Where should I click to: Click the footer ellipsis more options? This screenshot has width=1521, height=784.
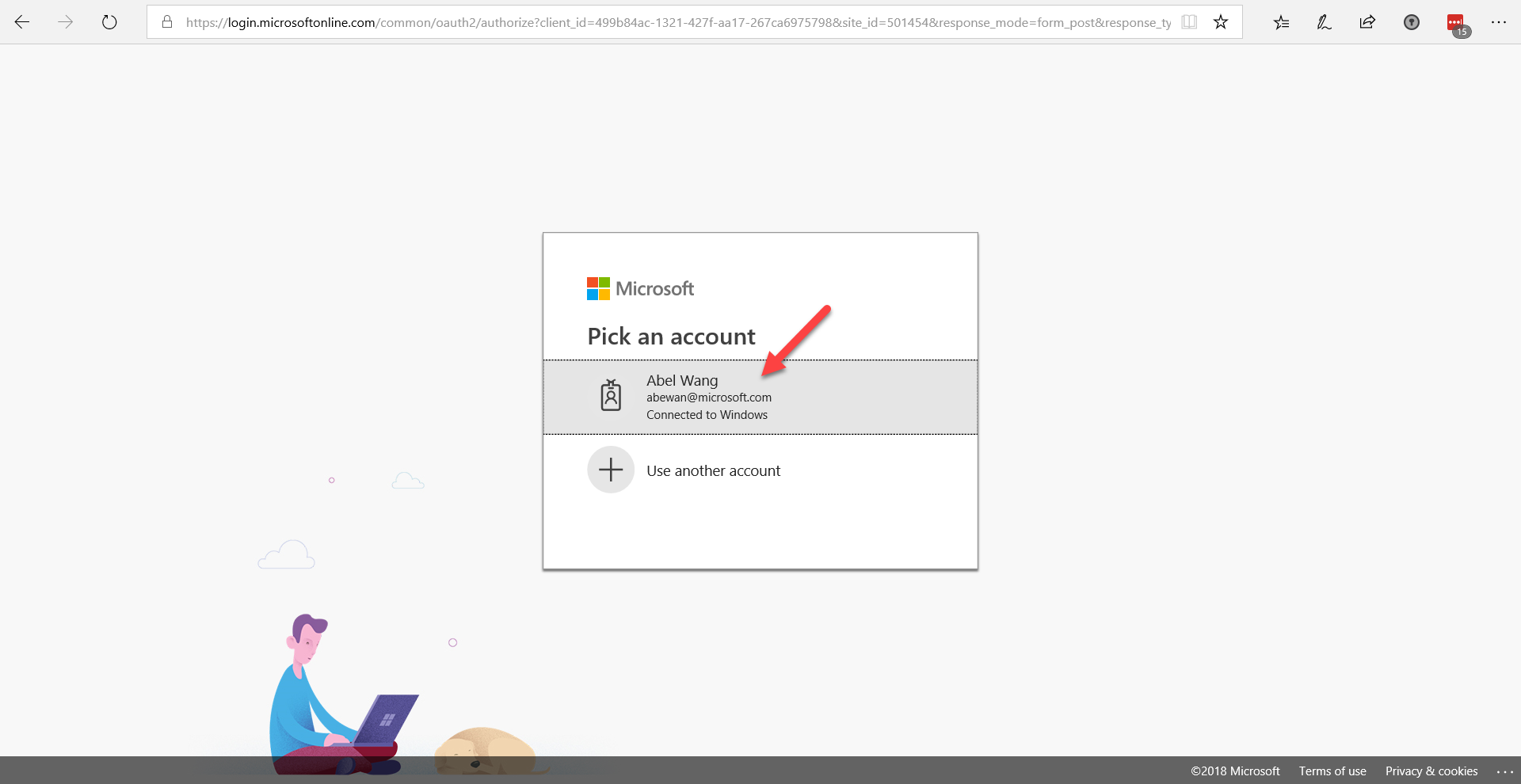(x=1504, y=771)
